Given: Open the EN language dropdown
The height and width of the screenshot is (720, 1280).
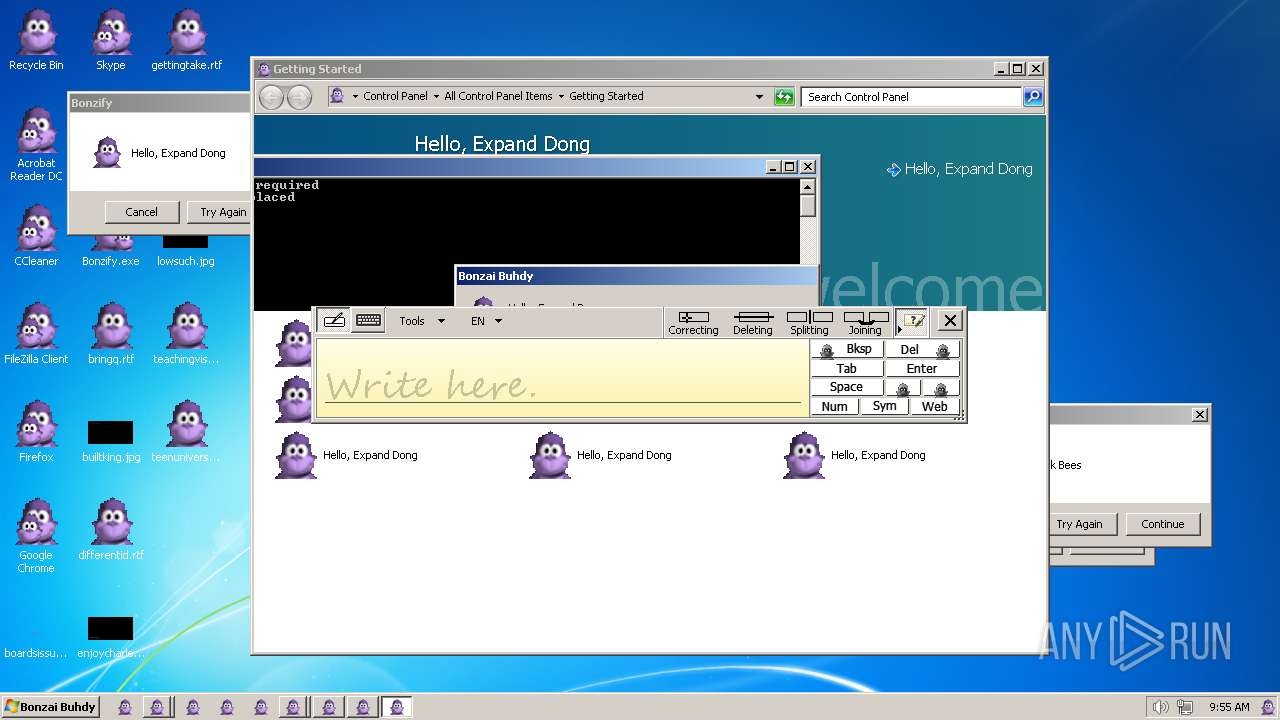Looking at the screenshot, I should pos(486,321).
